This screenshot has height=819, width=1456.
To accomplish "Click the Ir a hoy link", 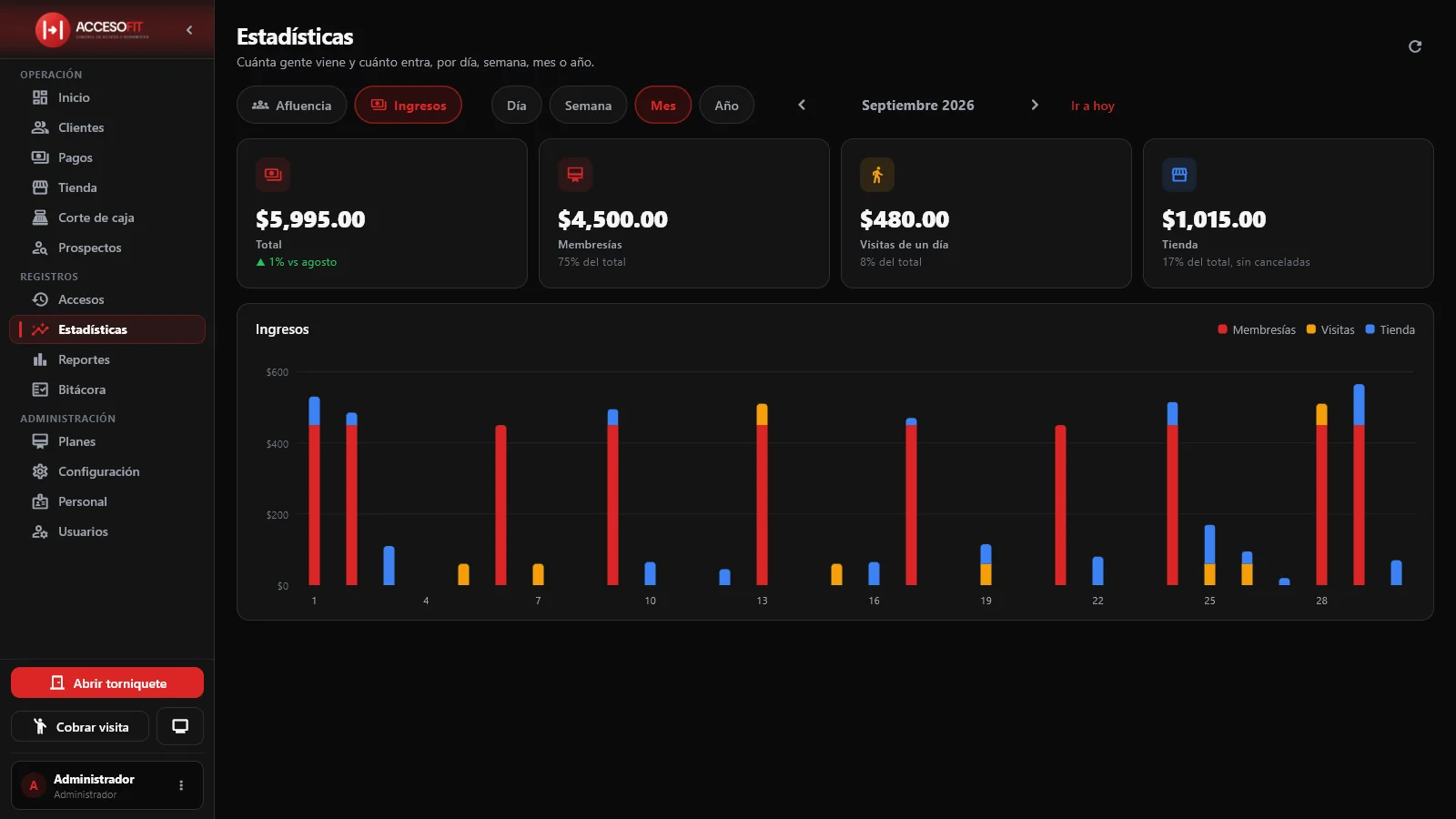I will coord(1092,106).
